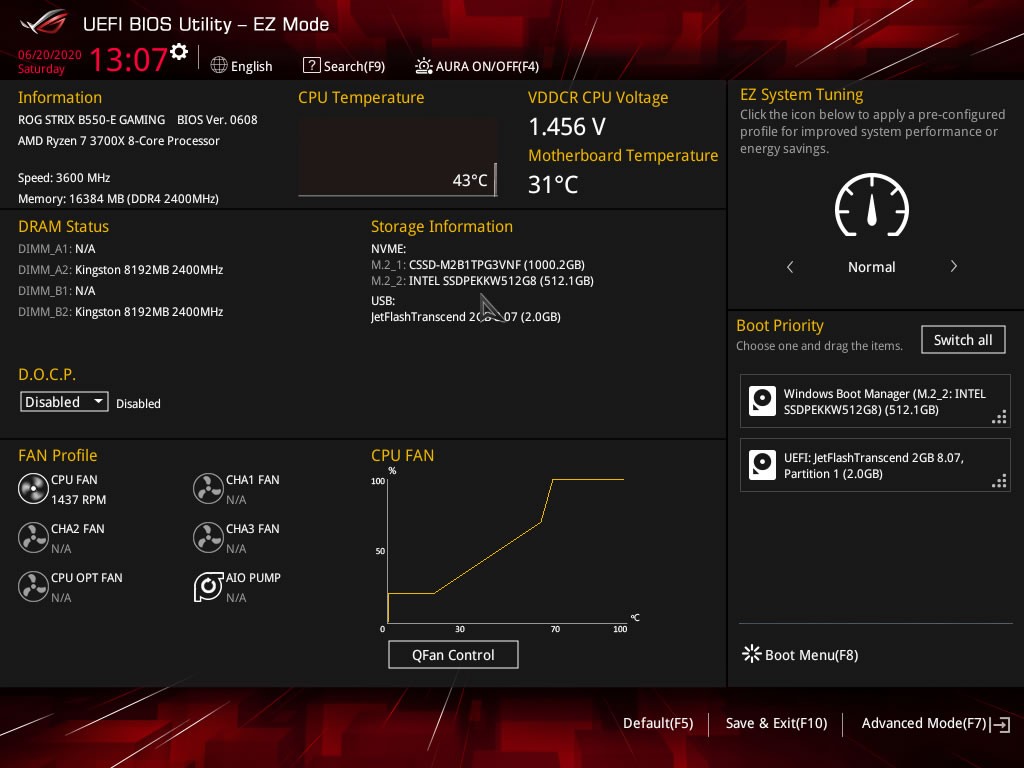Select the CHA1 FAN icon
1024x768 pixels.
click(208, 489)
